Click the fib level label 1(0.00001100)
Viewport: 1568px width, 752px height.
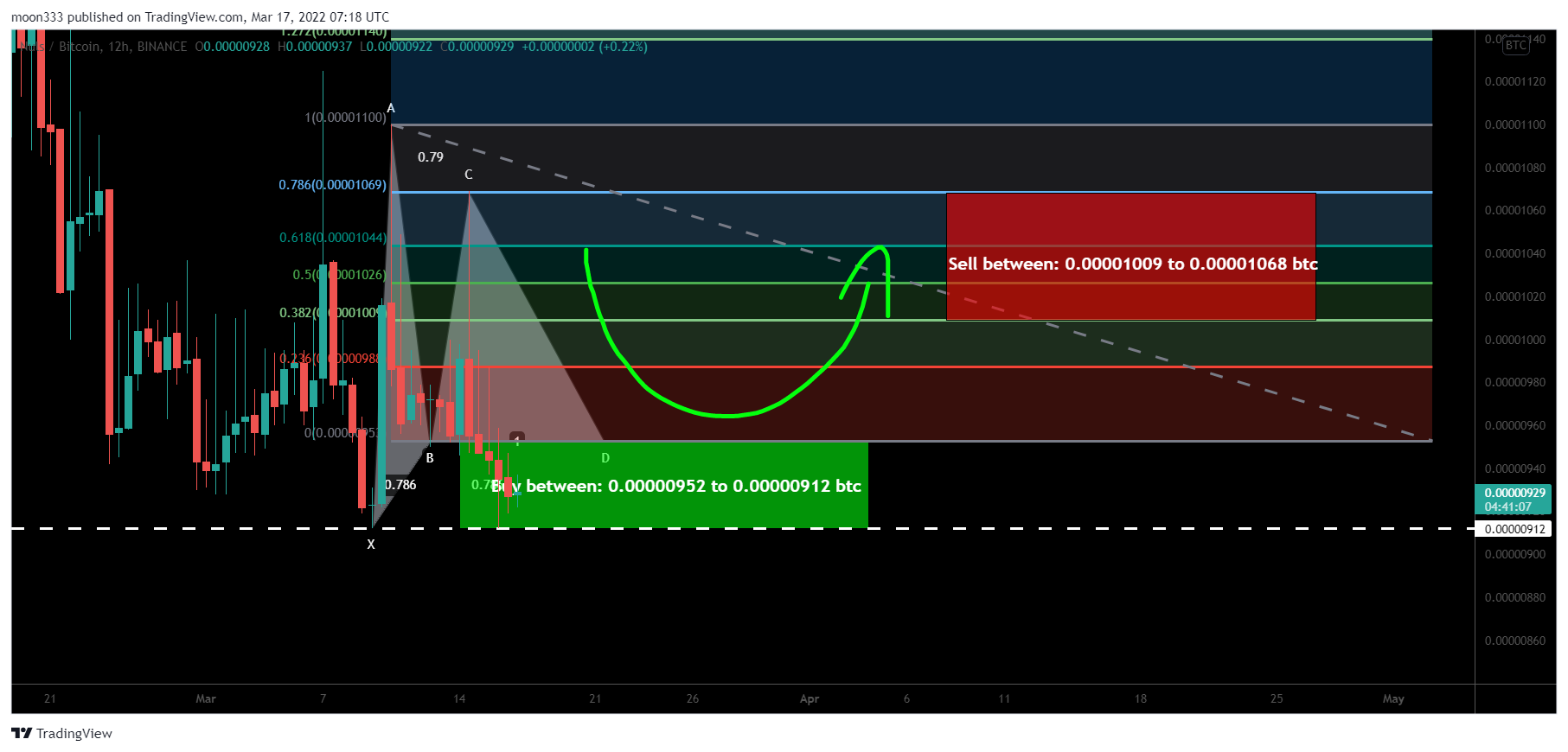(x=346, y=117)
